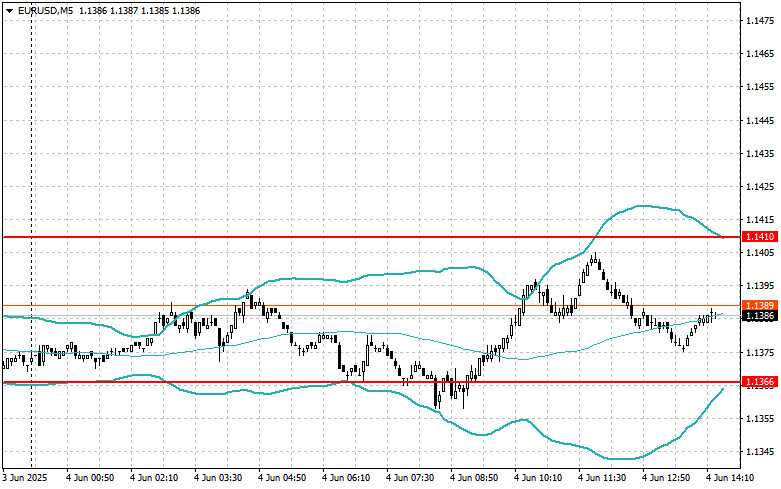Click the highest candlestick near 1.1405
Screen dimensions: 781x489
click(594, 257)
